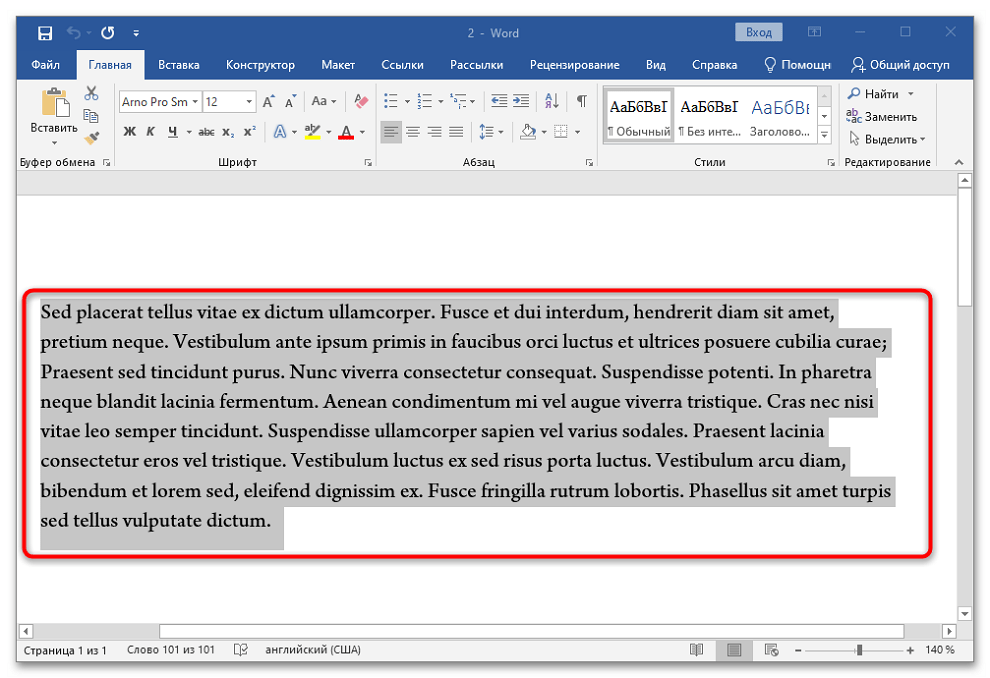
Task: Cut selection with the scissors icon
Action: (92, 93)
